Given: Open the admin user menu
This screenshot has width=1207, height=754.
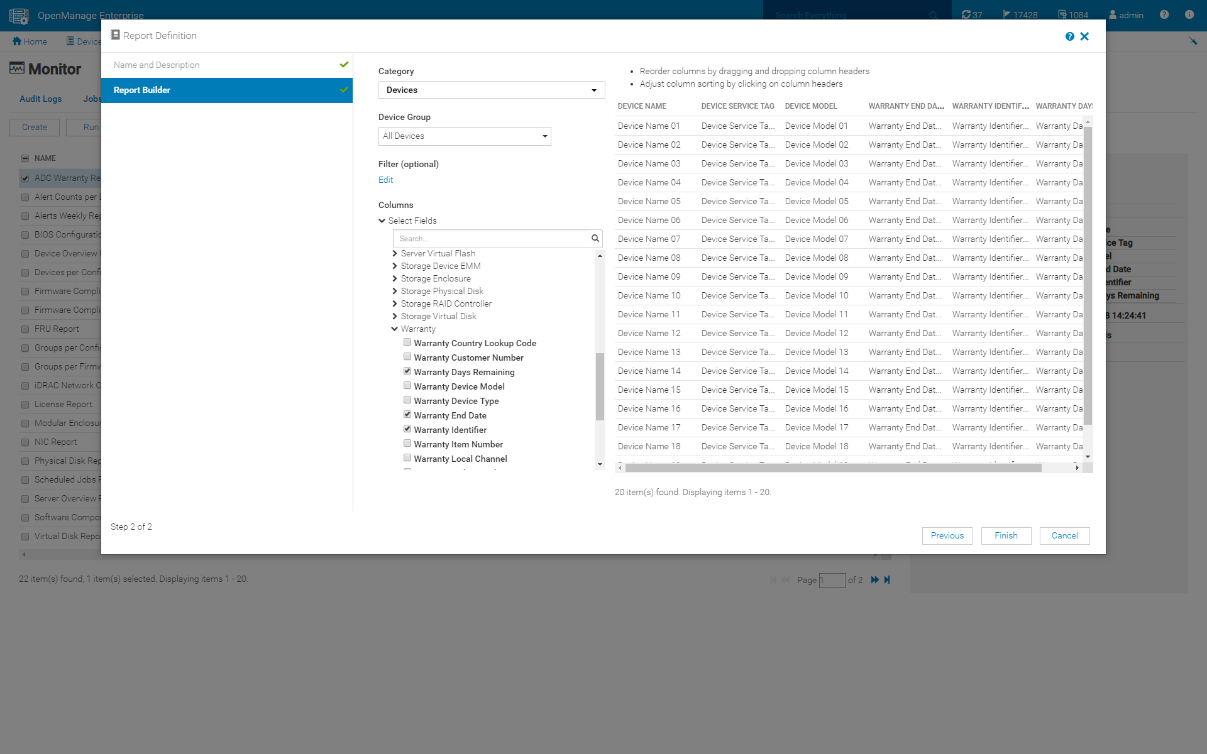Looking at the screenshot, I should 1126,15.
